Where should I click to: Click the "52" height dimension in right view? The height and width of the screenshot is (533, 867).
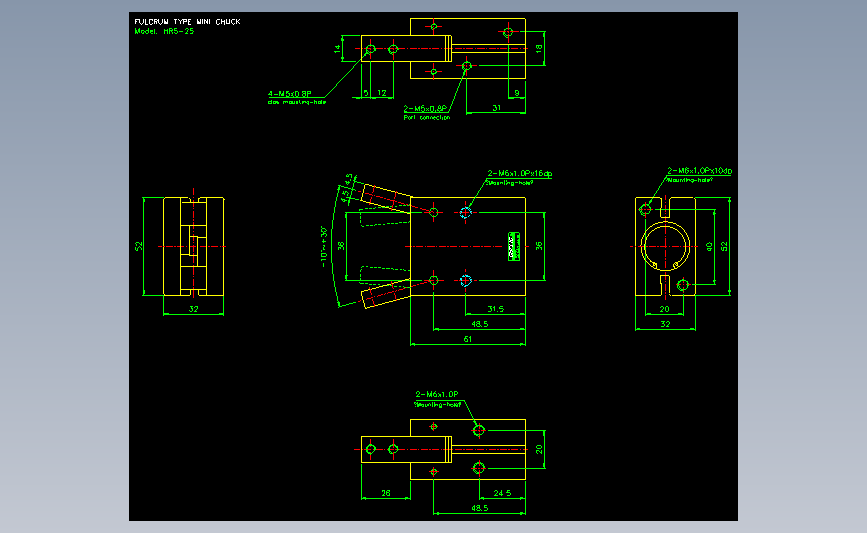[x=724, y=246]
